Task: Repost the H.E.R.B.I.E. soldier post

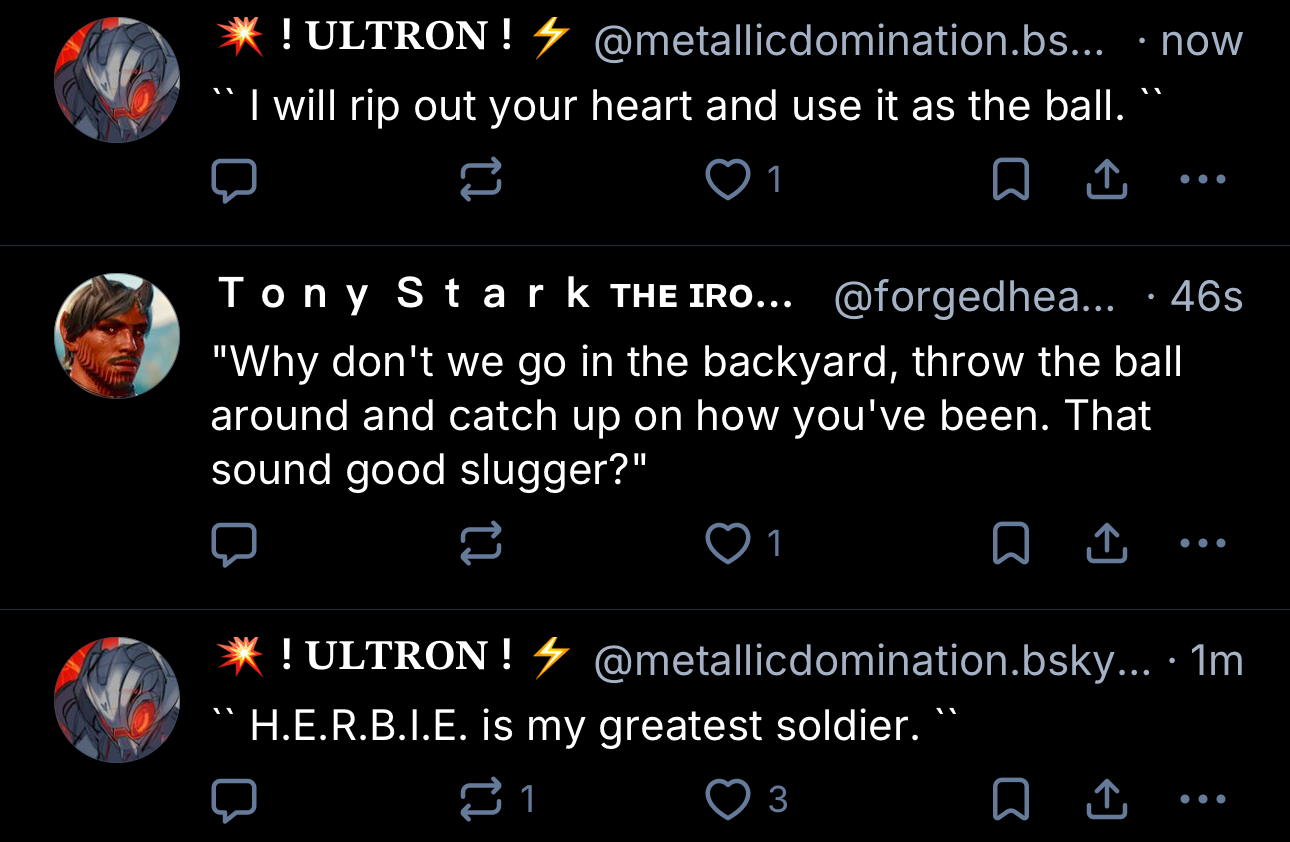Action: (480, 799)
